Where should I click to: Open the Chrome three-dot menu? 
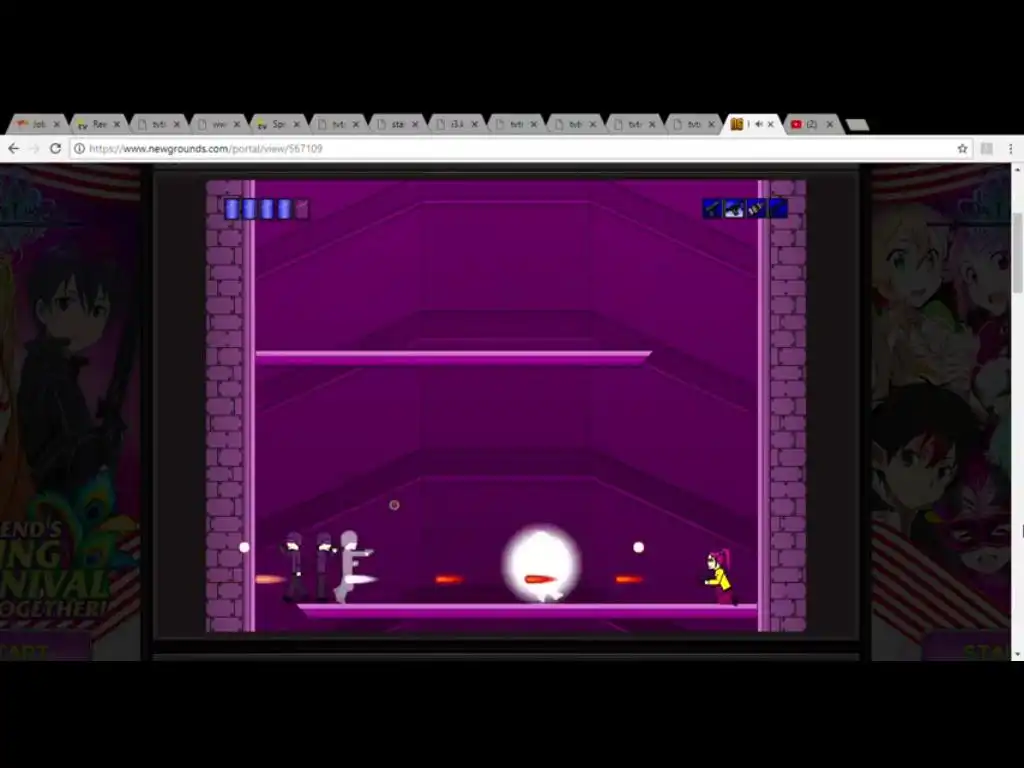click(x=1010, y=149)
